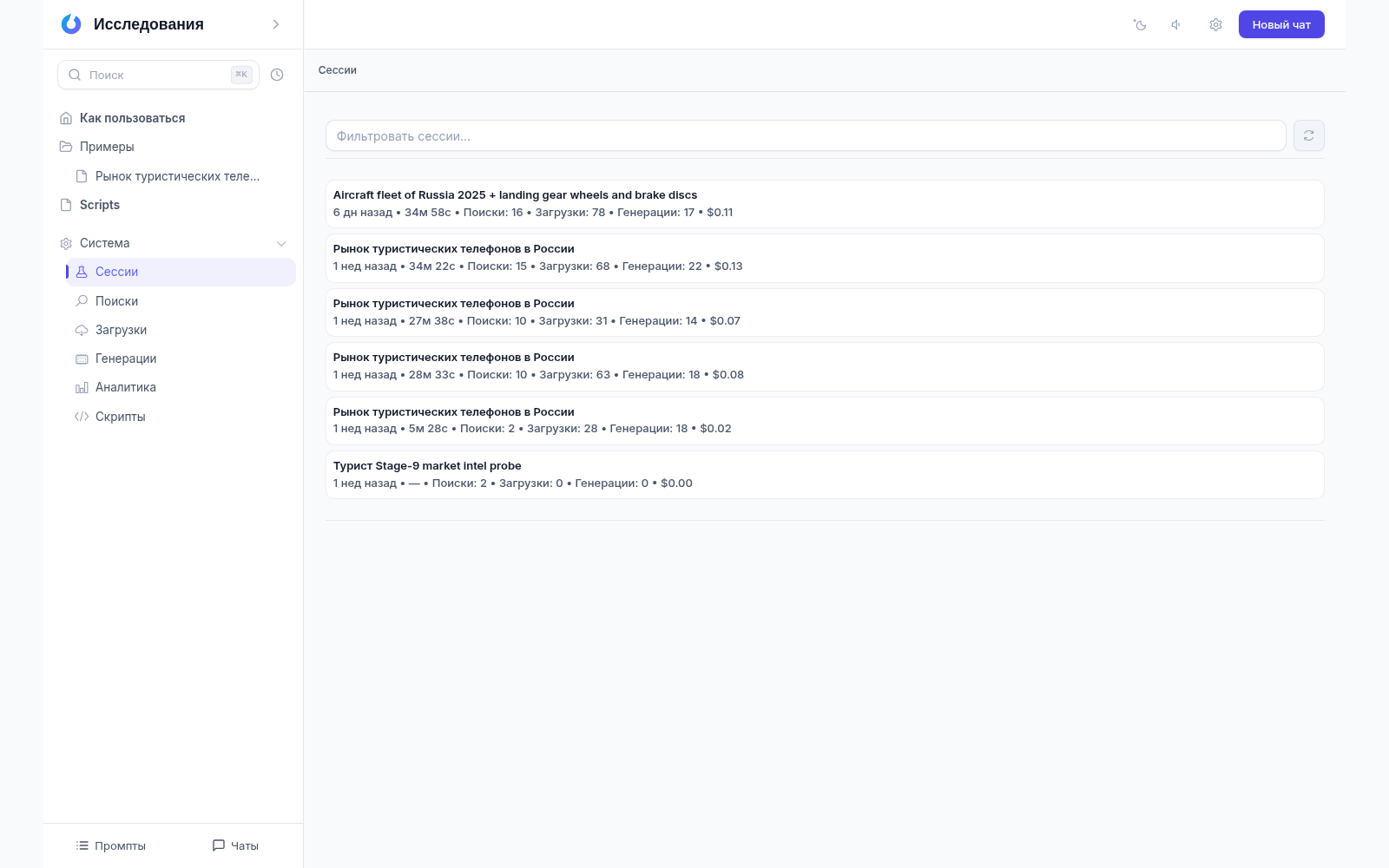Image resolution: width=1389 pixels, height=868 pixels.
Task: Click the Фильтровать сессии filter field
Action: (x=806, y=135)
